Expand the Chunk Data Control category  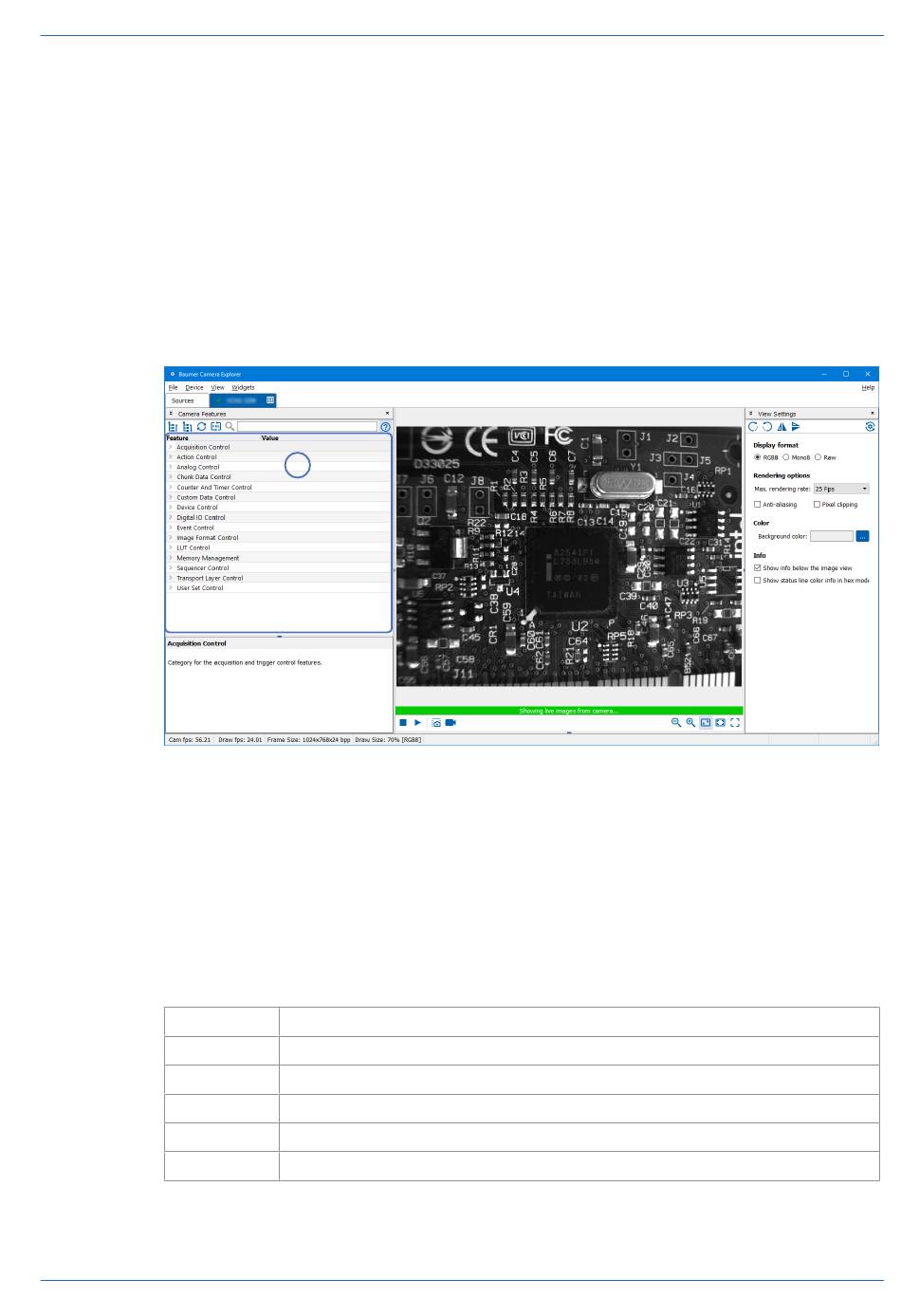tap(171, 477)
